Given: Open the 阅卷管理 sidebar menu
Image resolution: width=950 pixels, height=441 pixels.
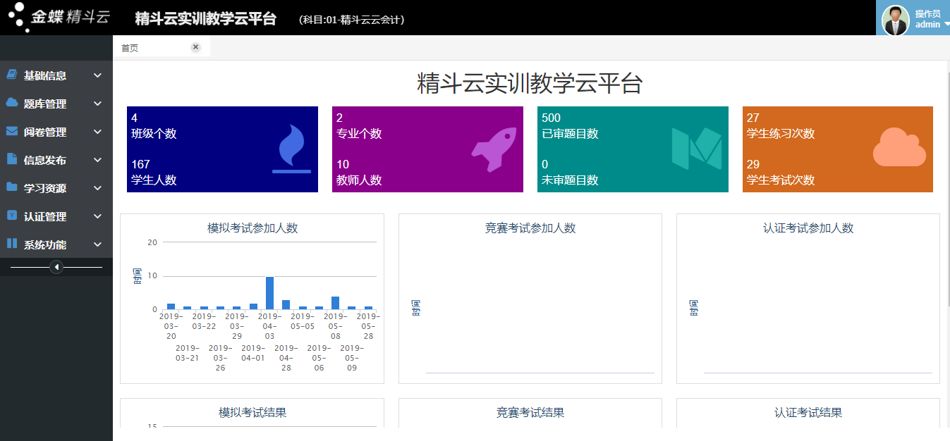Looking at the screenshot, I should pyautogui.click(x=56, y=131).
